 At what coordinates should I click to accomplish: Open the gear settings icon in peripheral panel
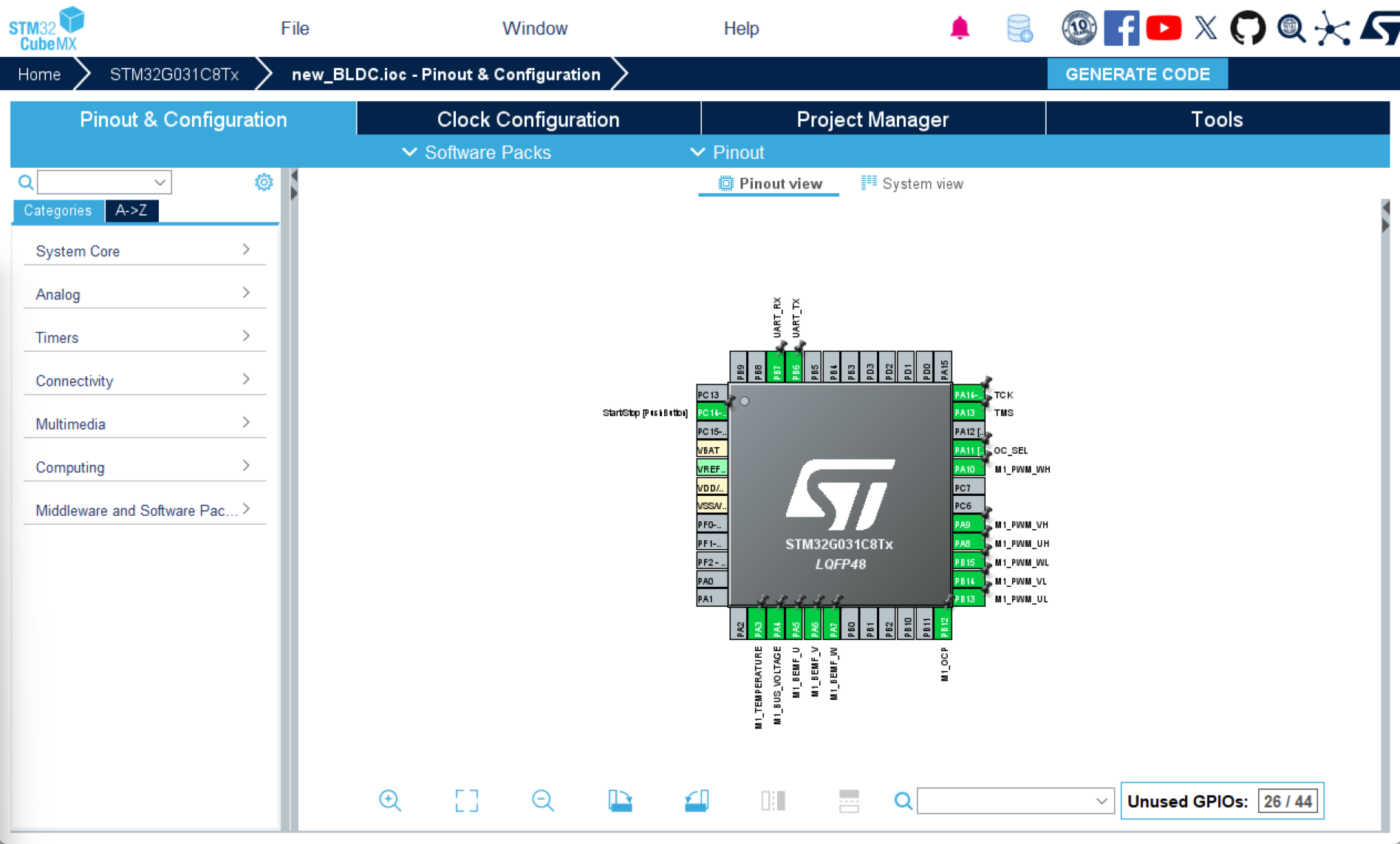[x=264, y=182]
